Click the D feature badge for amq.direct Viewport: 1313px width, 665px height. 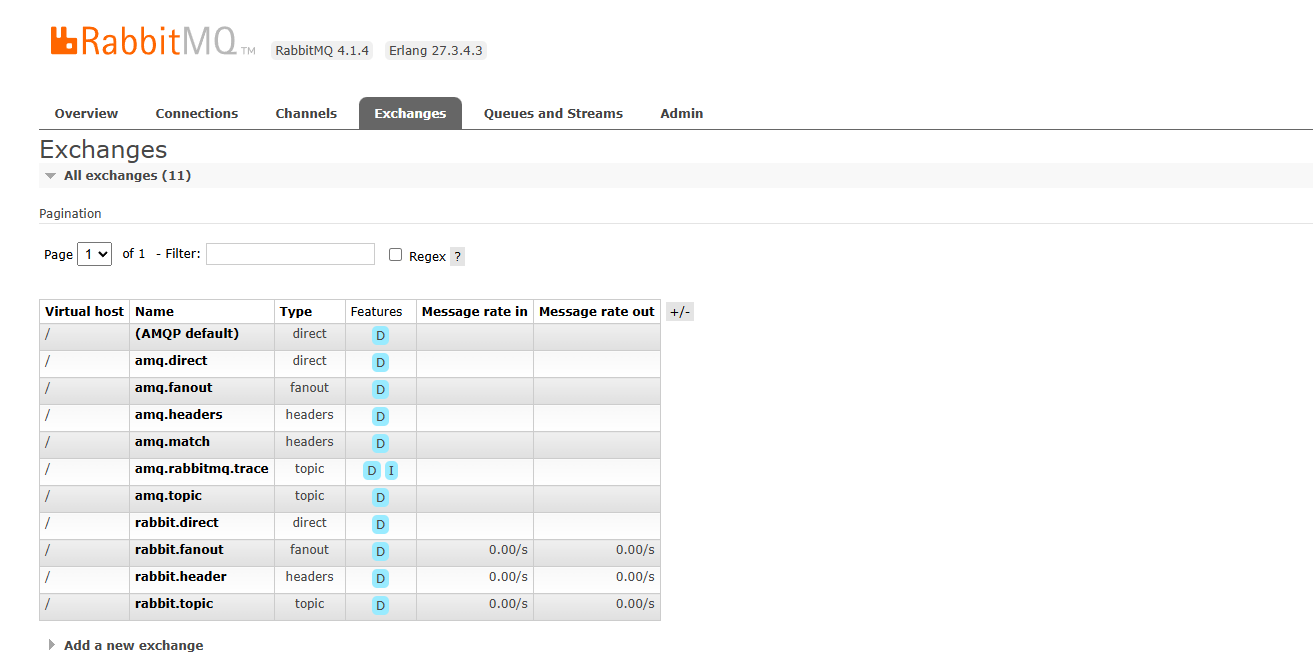point(380,362)
